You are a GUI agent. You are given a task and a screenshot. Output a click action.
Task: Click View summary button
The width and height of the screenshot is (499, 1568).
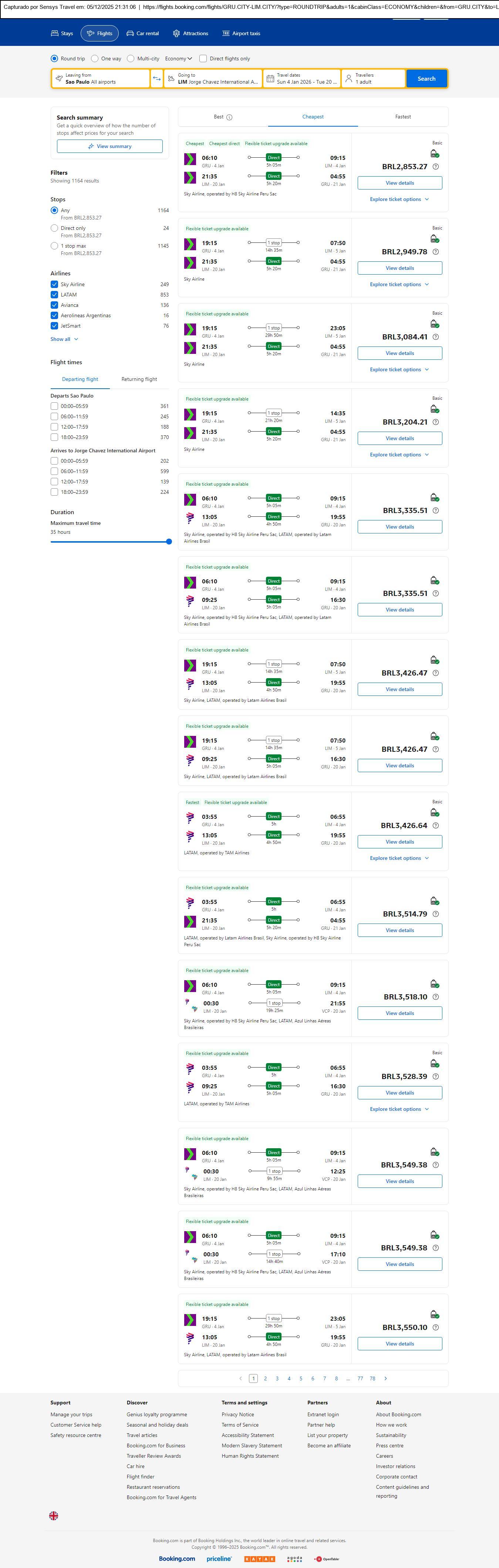click(x=109, y=146)
